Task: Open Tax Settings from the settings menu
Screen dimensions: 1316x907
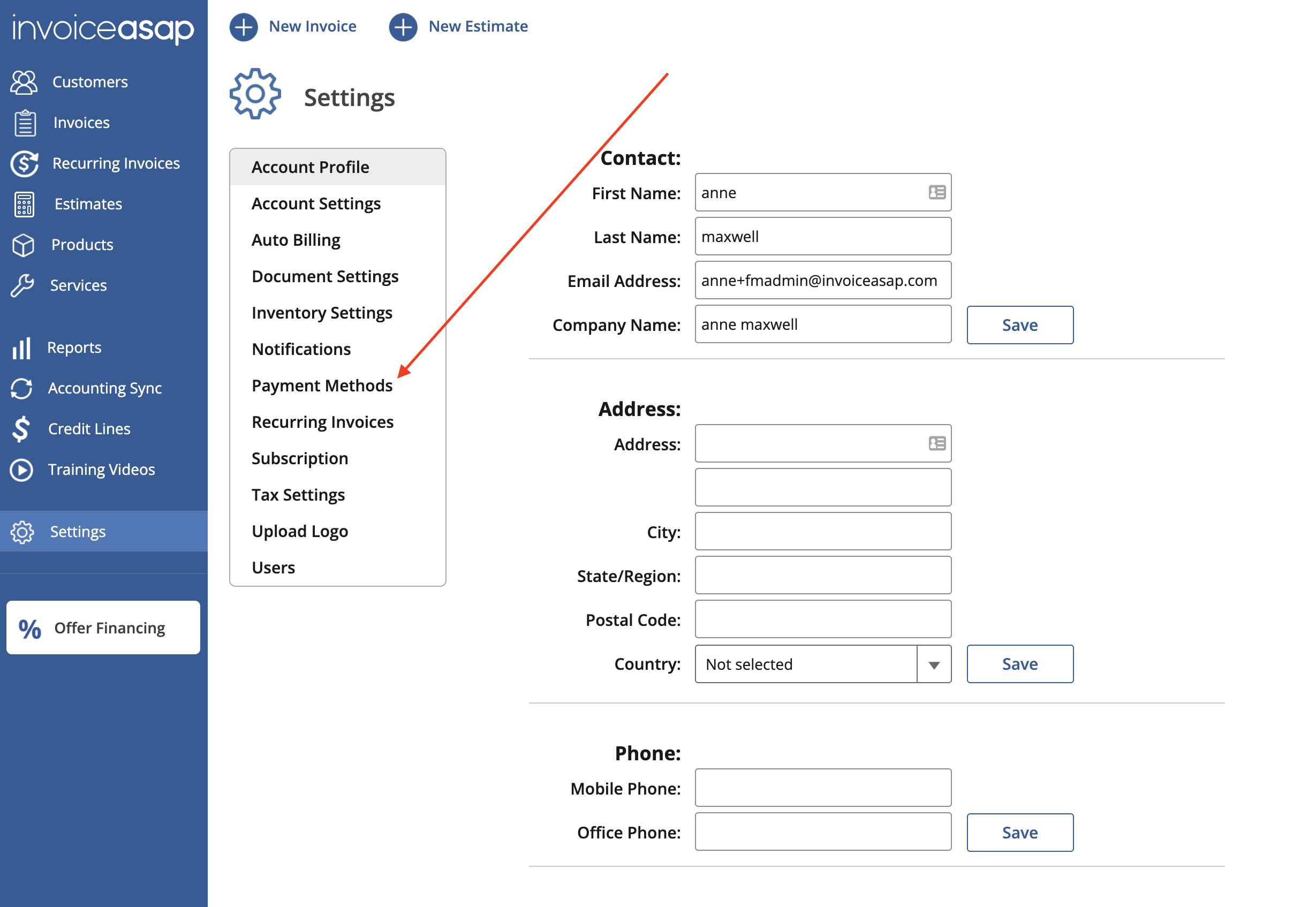Action: pyautogui.click(x=298, y=494)
